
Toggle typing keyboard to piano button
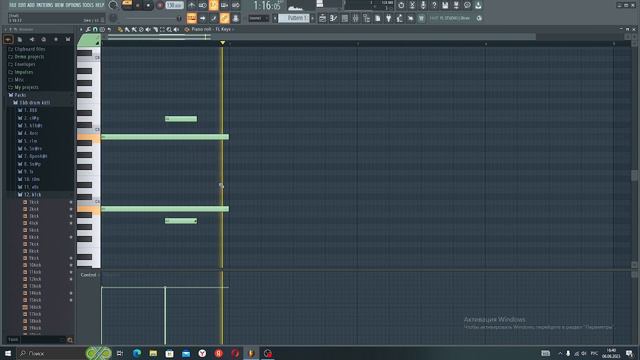(191, 18)
